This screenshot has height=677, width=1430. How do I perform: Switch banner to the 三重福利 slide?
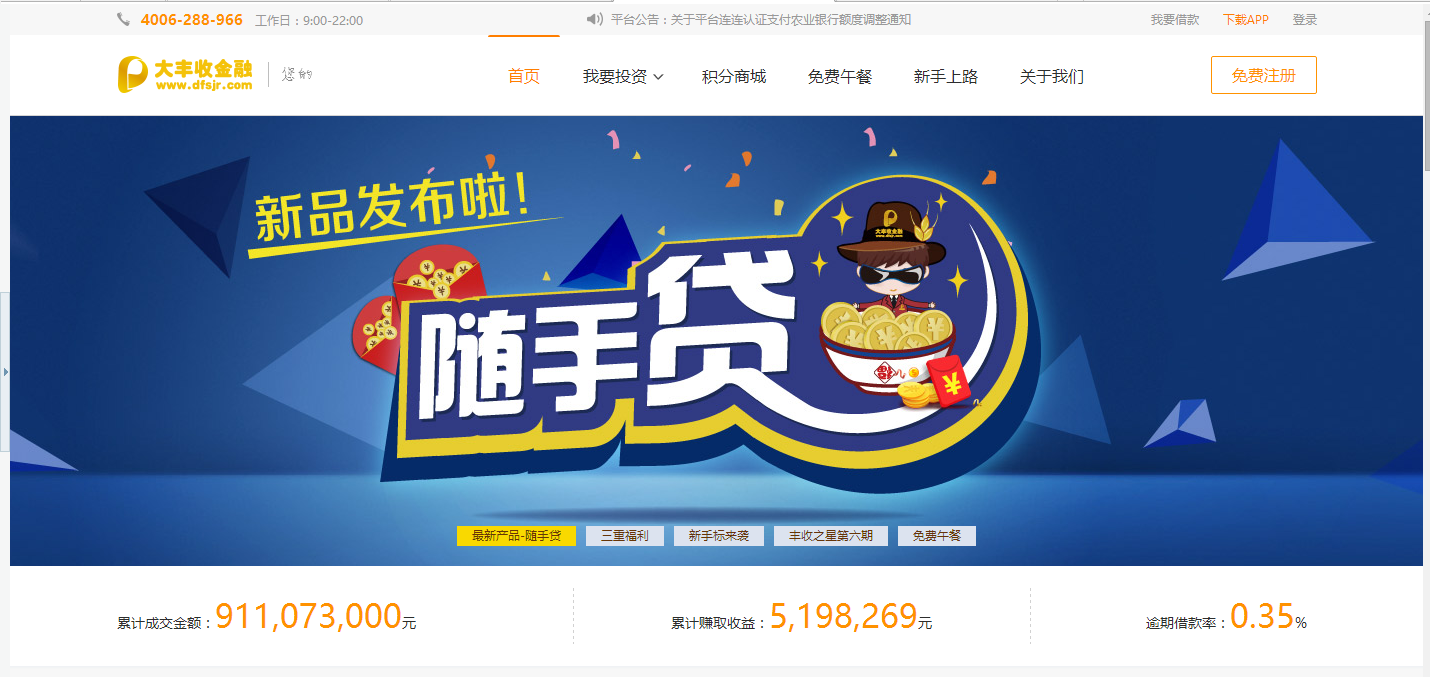pyautogui.click(x=624, y=536)
